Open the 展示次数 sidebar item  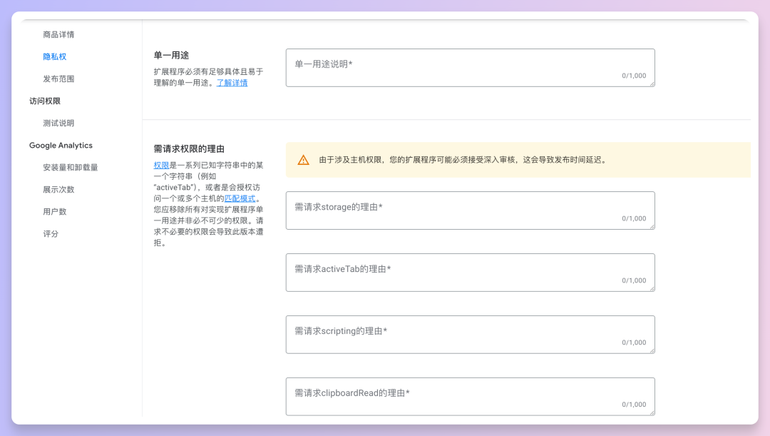(x=58, y=190)
